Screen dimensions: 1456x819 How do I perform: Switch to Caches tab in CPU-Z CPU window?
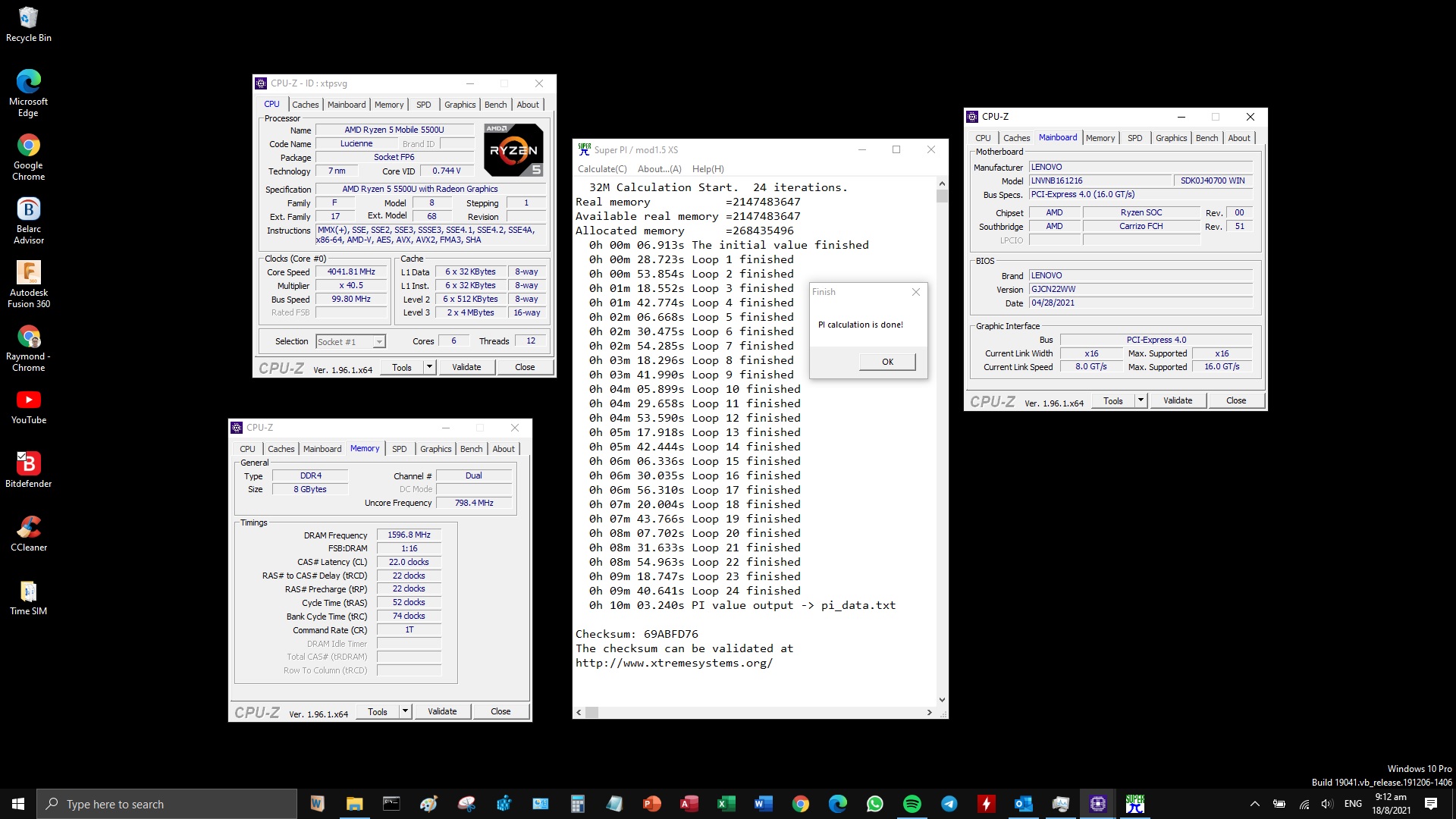pos(306,105)
